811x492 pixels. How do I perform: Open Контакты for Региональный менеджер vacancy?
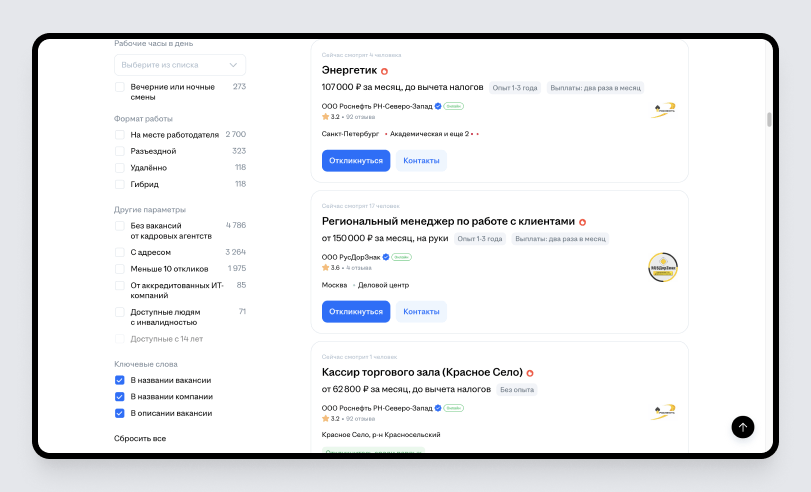[421, 311]
